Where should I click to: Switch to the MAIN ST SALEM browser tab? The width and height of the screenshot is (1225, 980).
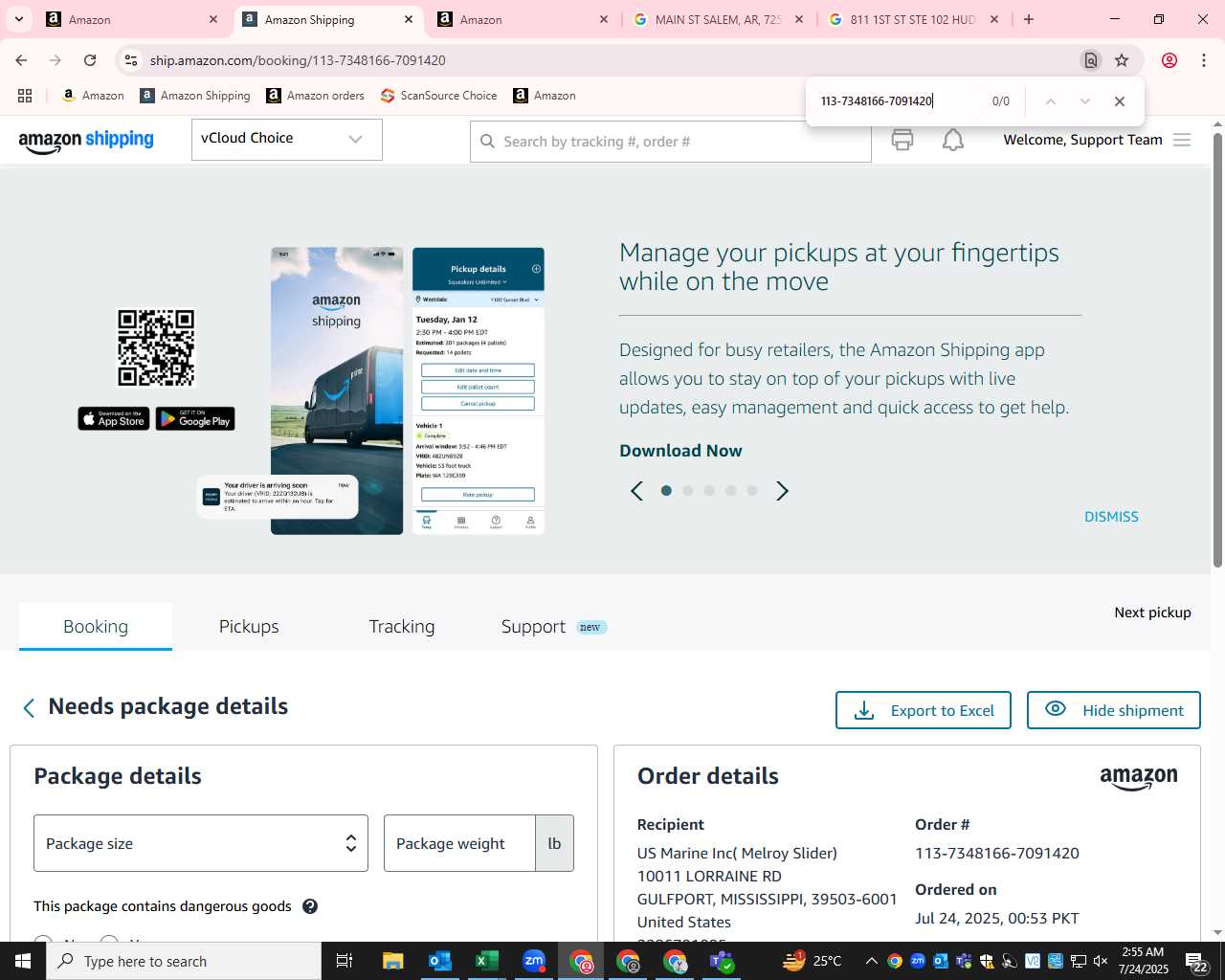coord(718,19)
